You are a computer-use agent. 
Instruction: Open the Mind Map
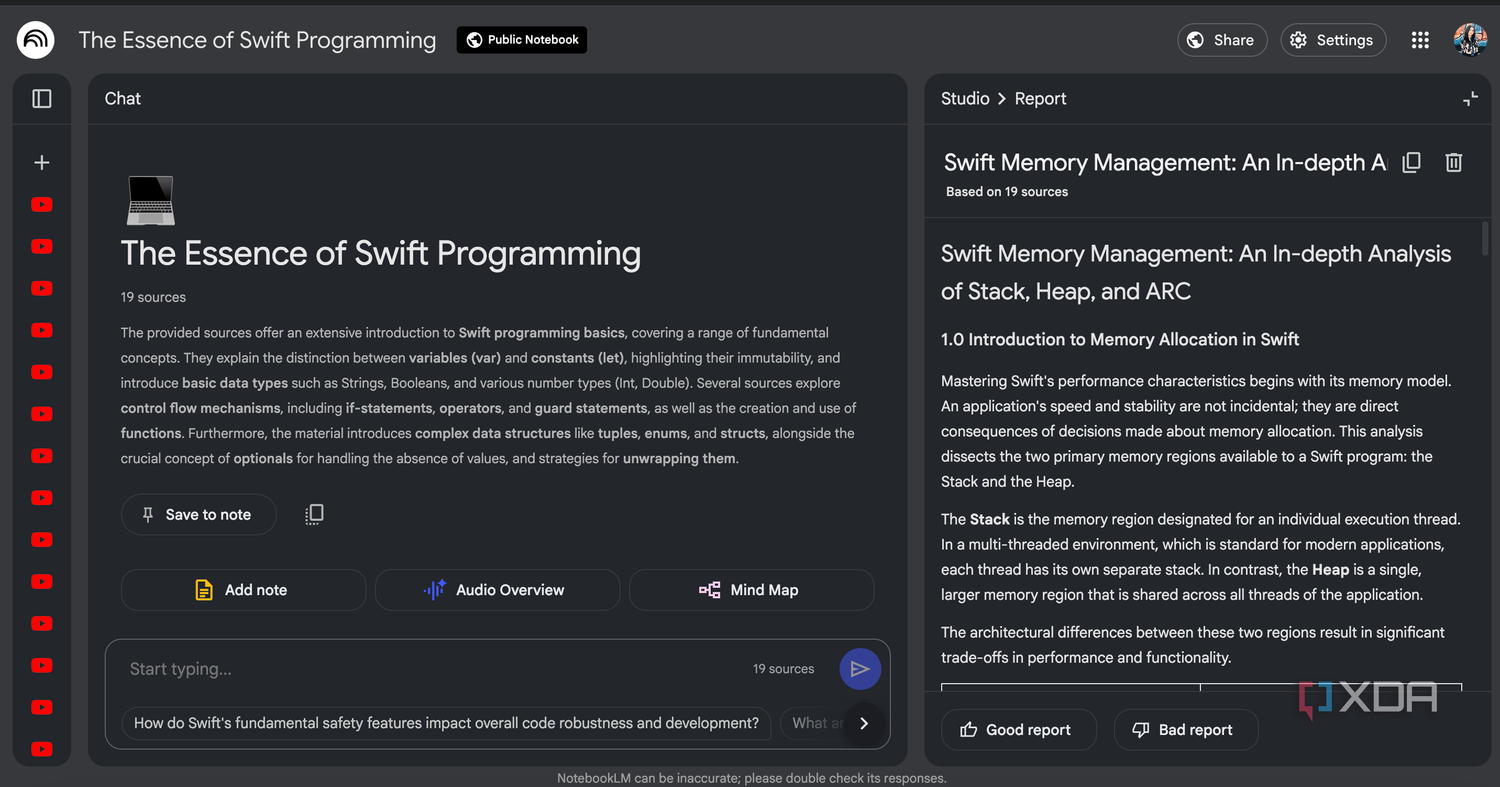[751, 590]
